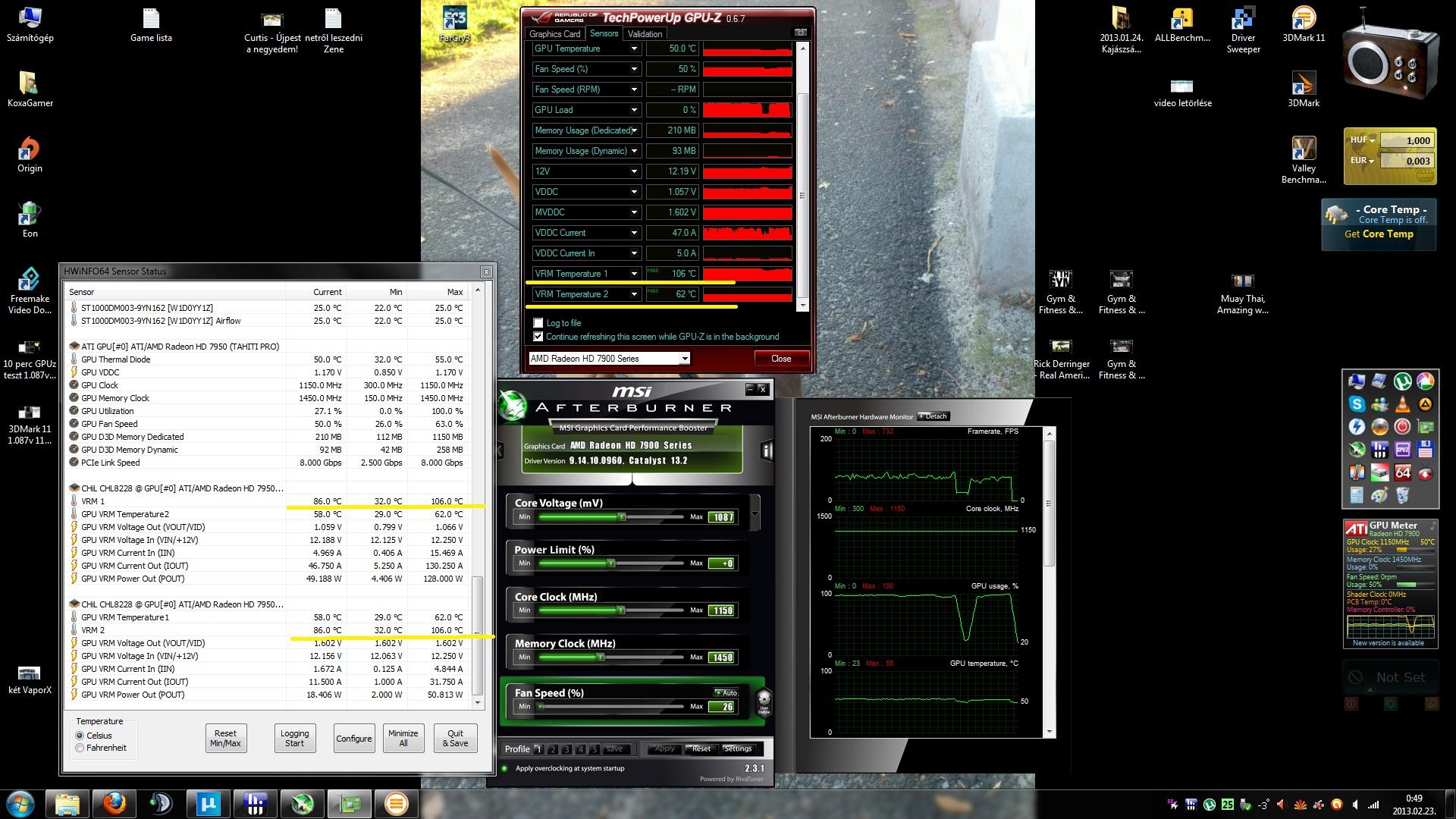Click the Get Core Temp link
Screen dimensions: 1456x819
[1379, 234]
